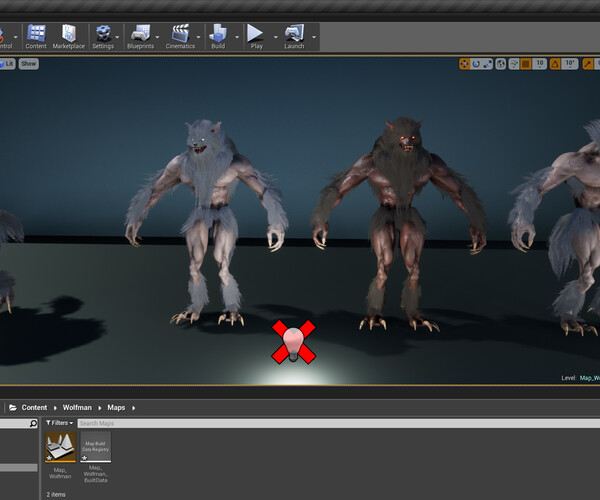
Task: Select the scale gizmo mode
Action: click(x=487, y=64)
